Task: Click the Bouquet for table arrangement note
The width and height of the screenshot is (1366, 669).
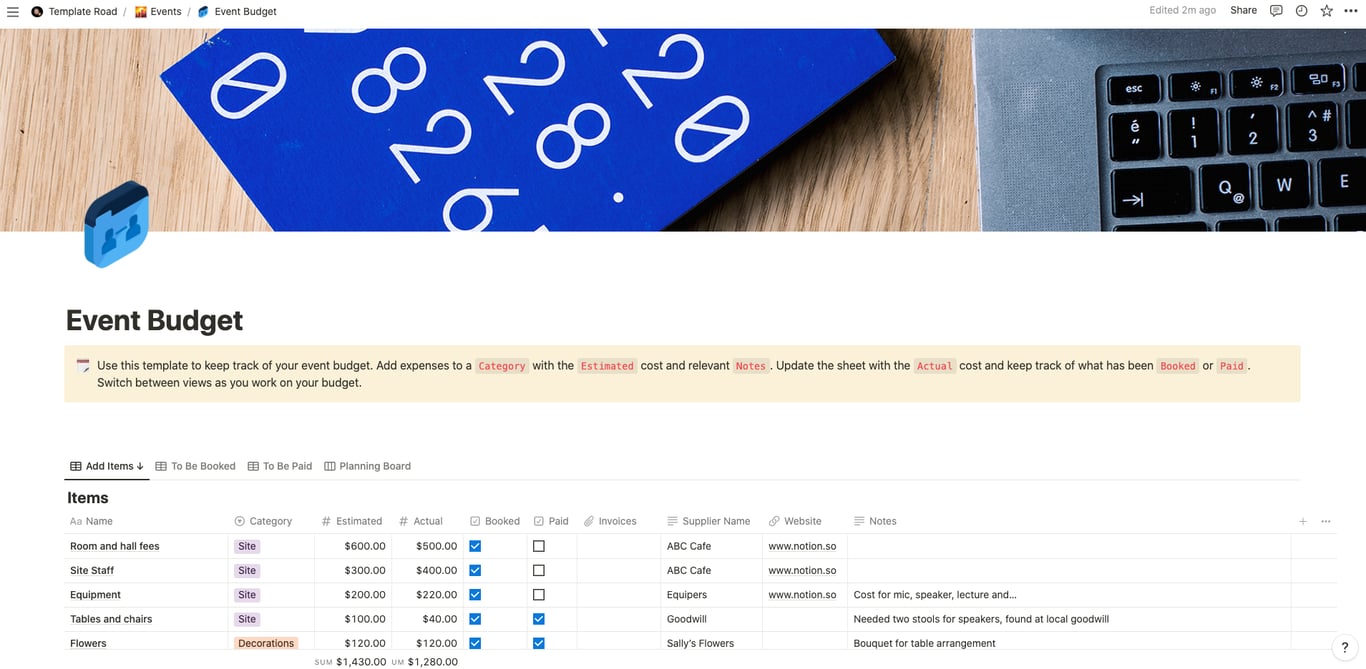Action: [x=924, y=643]
